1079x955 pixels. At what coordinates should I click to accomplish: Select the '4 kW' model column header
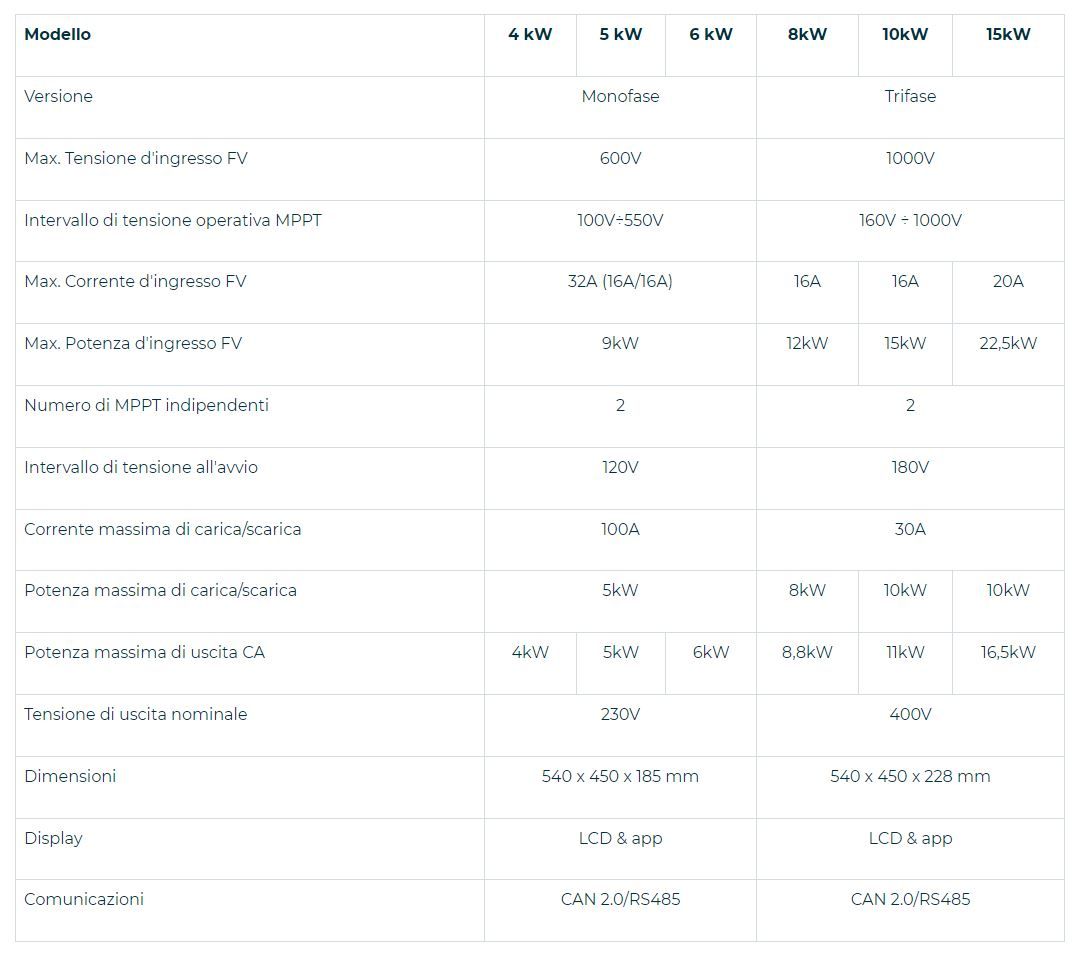pyautogui.click(x=530, y=35)
